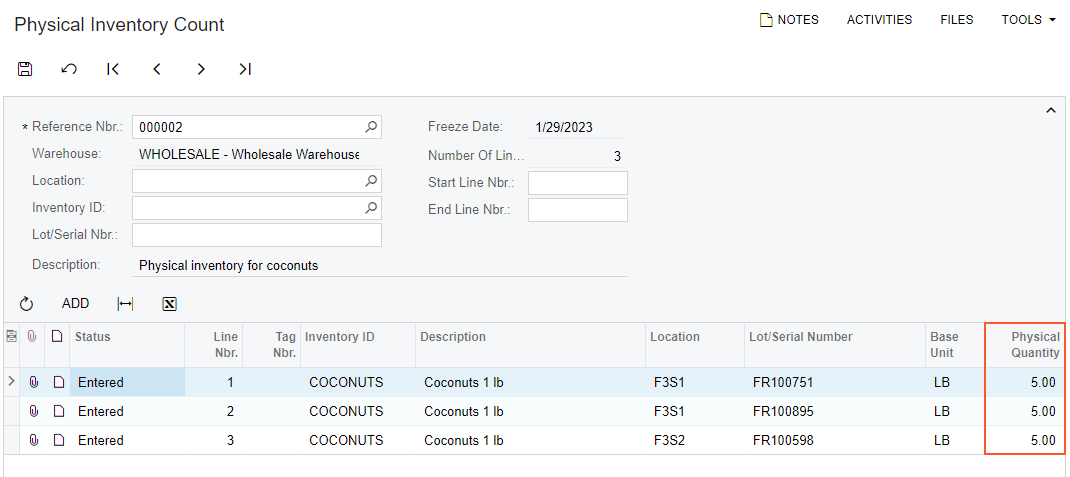The height and width of the screenshot is (477, 1070).
Task: Refresh the inventory lines grid
Action: [27, 304]
